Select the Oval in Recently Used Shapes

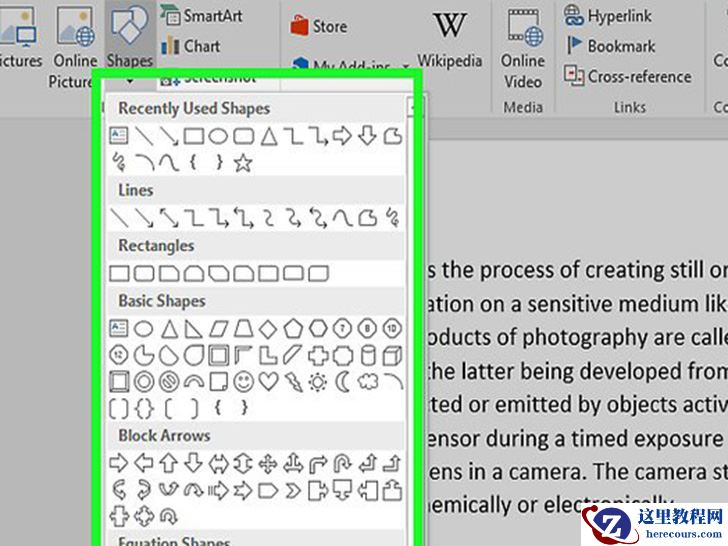(218, 136)
